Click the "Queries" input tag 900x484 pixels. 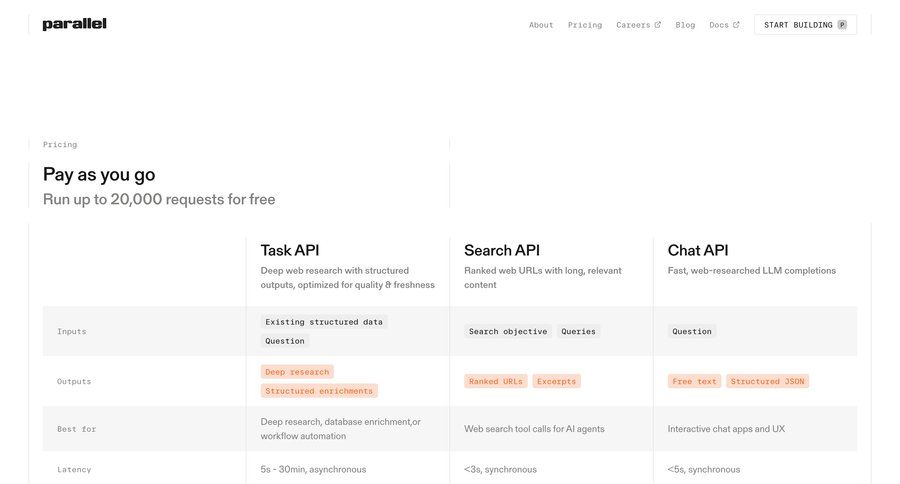[x=578, y=332]
